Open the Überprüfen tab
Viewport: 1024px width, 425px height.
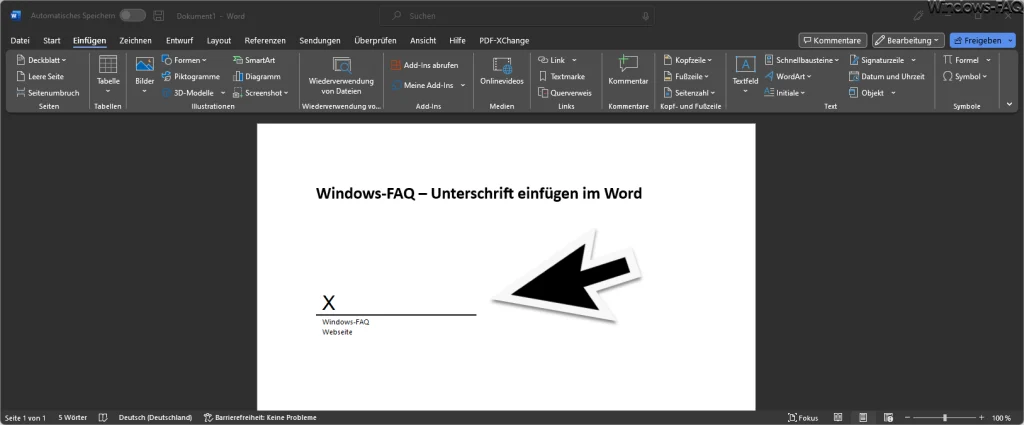(x=375, y=40)
